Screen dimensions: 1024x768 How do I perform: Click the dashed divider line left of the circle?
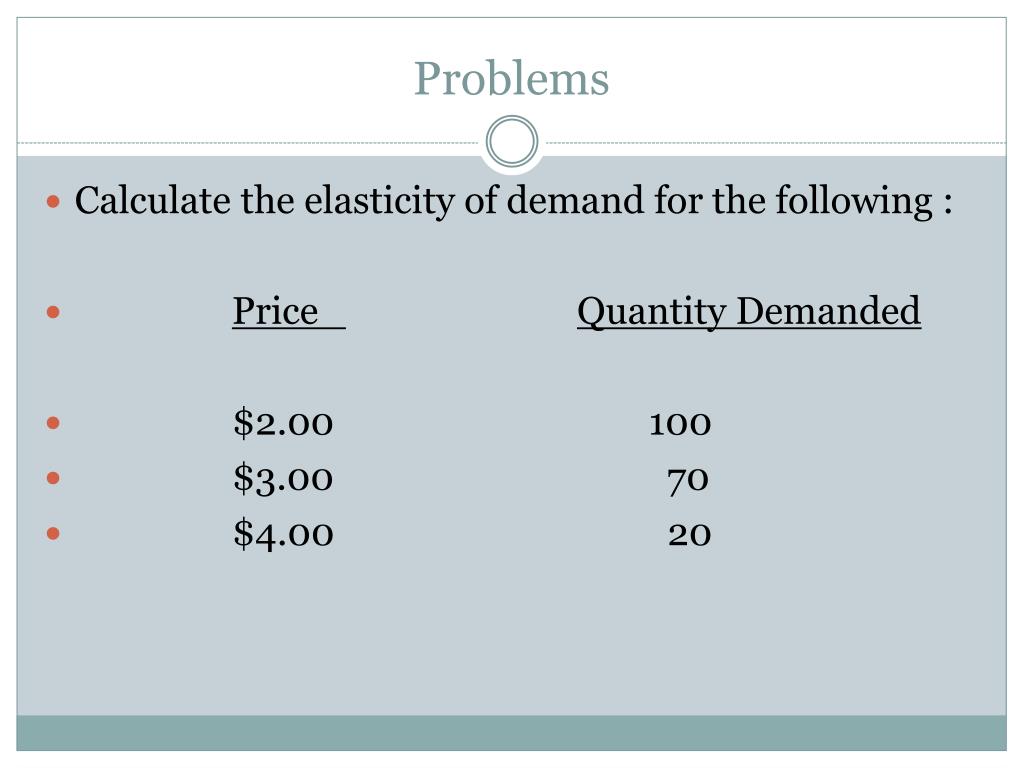click(249, 142)
